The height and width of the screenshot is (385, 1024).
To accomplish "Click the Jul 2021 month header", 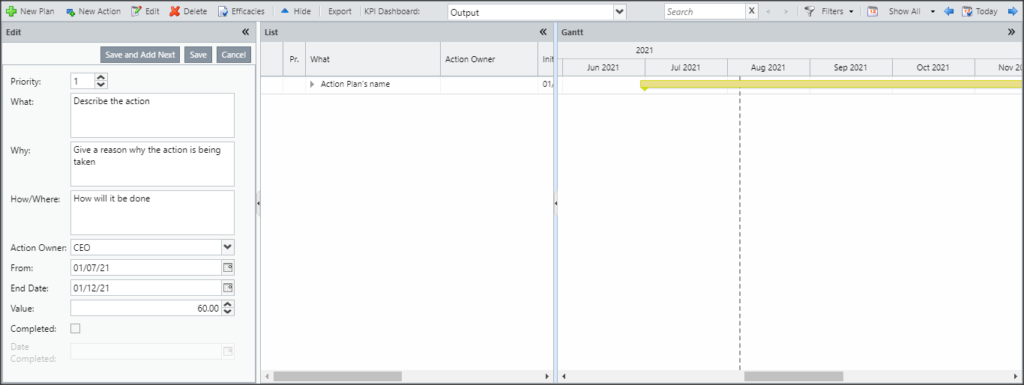I will (686, 68).
